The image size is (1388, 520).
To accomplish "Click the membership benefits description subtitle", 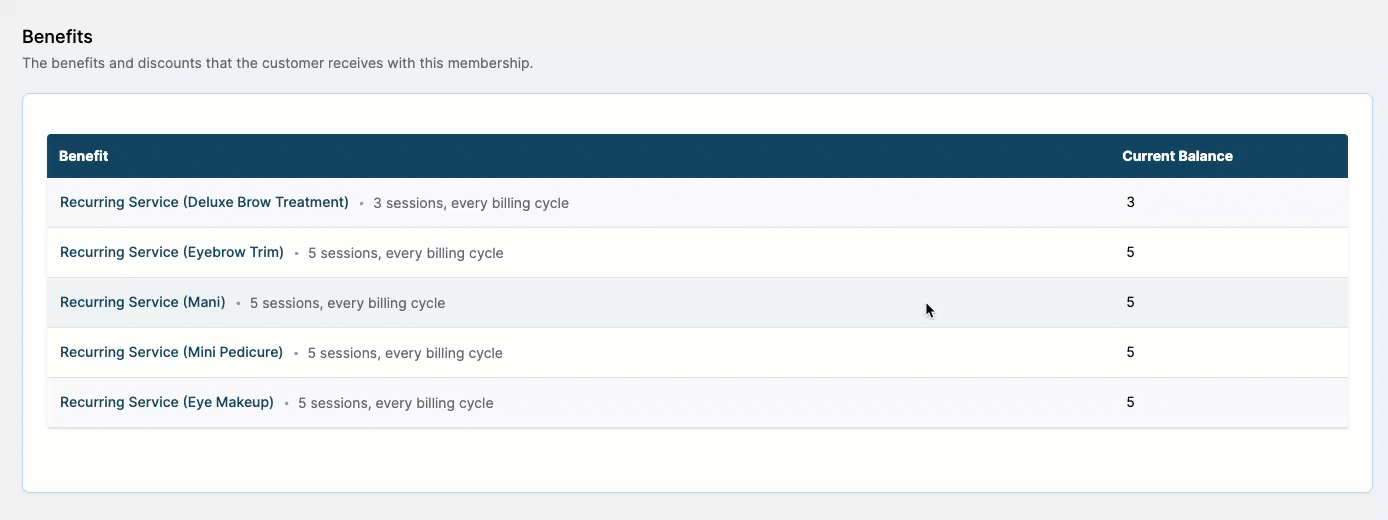I will click(278, 63).
